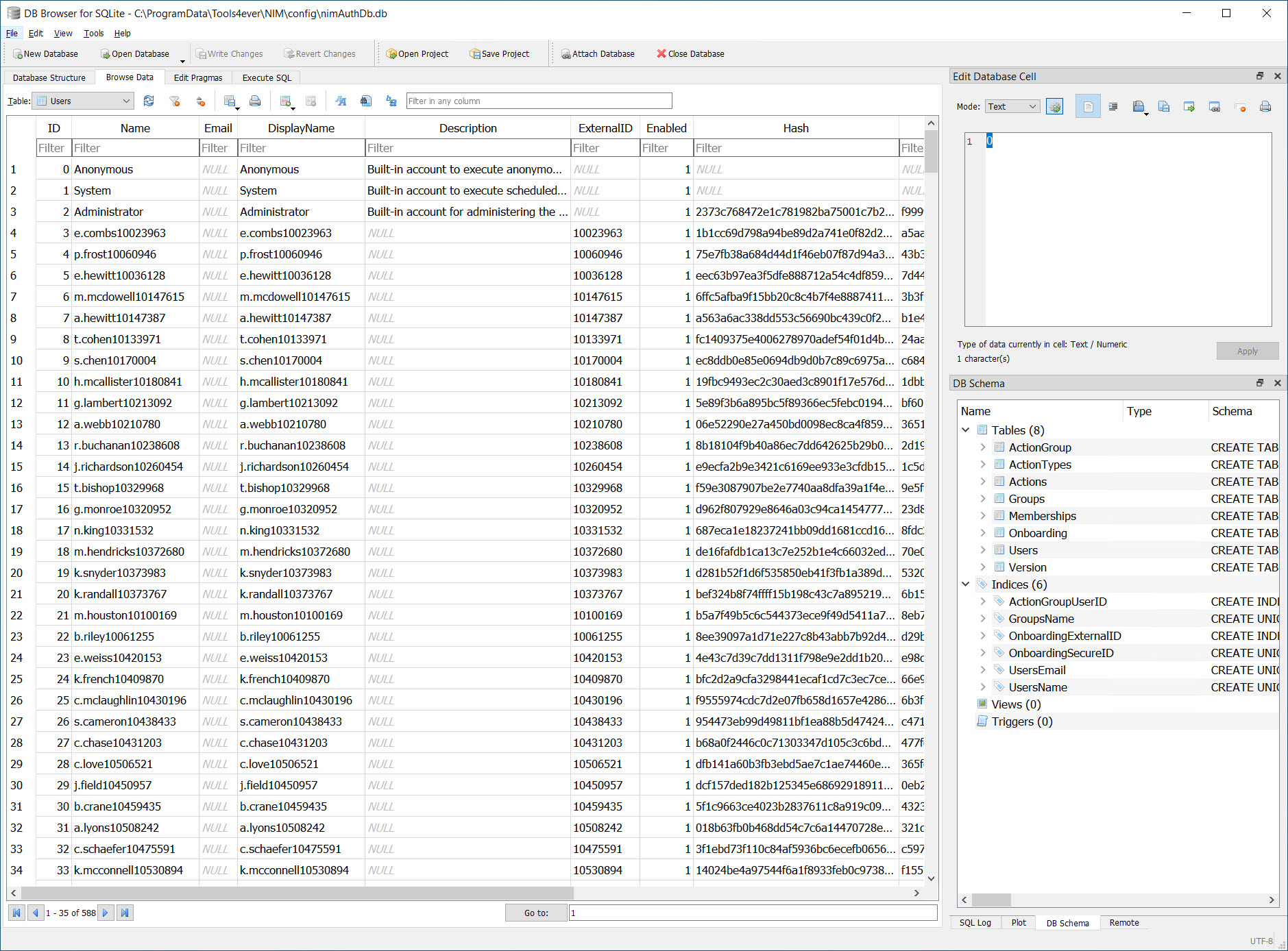Viewport: 1288px width, 951px height.
Task: Click the Name column filter field
Action: point(135,148)
